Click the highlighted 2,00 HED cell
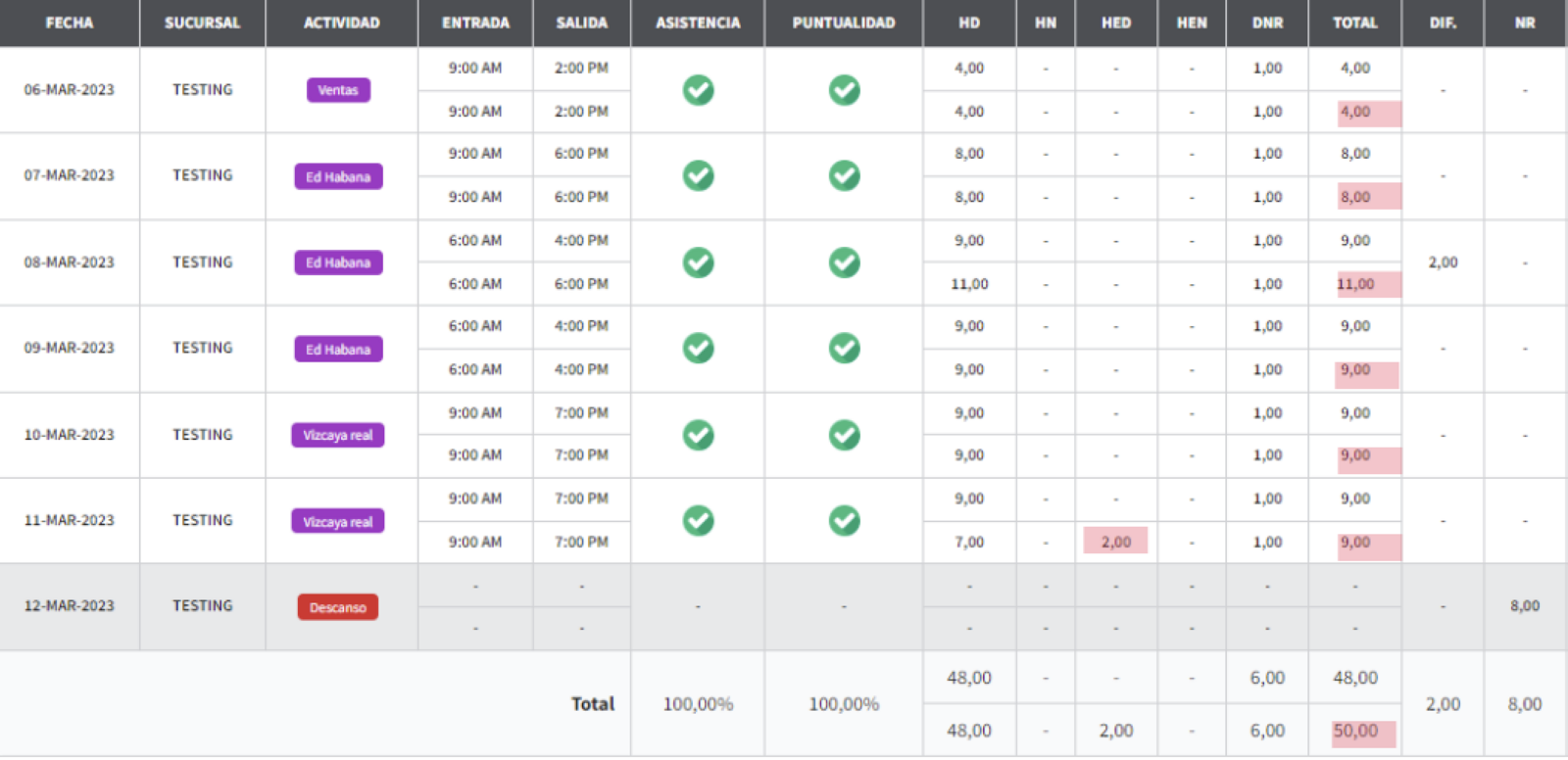1568x760 pixels. (x=1115, y=542)
